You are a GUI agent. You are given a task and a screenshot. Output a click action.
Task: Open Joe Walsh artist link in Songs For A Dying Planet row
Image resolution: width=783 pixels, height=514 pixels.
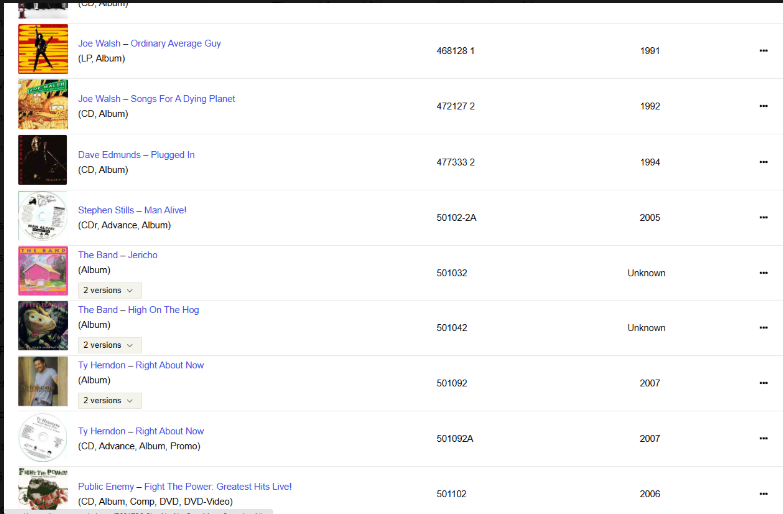pos(99,99)
